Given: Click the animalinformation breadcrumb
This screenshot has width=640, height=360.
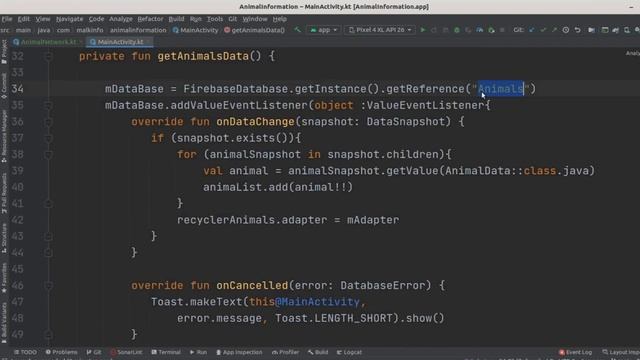Looking at the screenshot, I should tap(138, 30).
